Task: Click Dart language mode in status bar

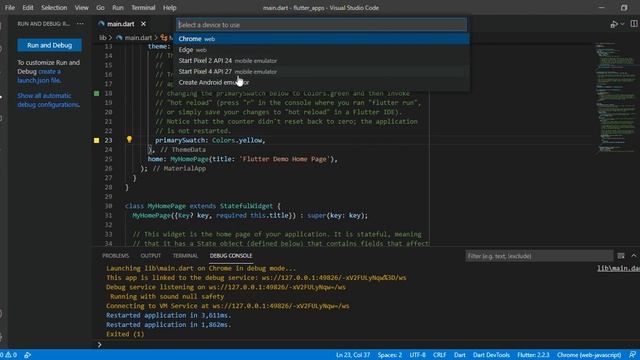Action: (x=460, y=355)
